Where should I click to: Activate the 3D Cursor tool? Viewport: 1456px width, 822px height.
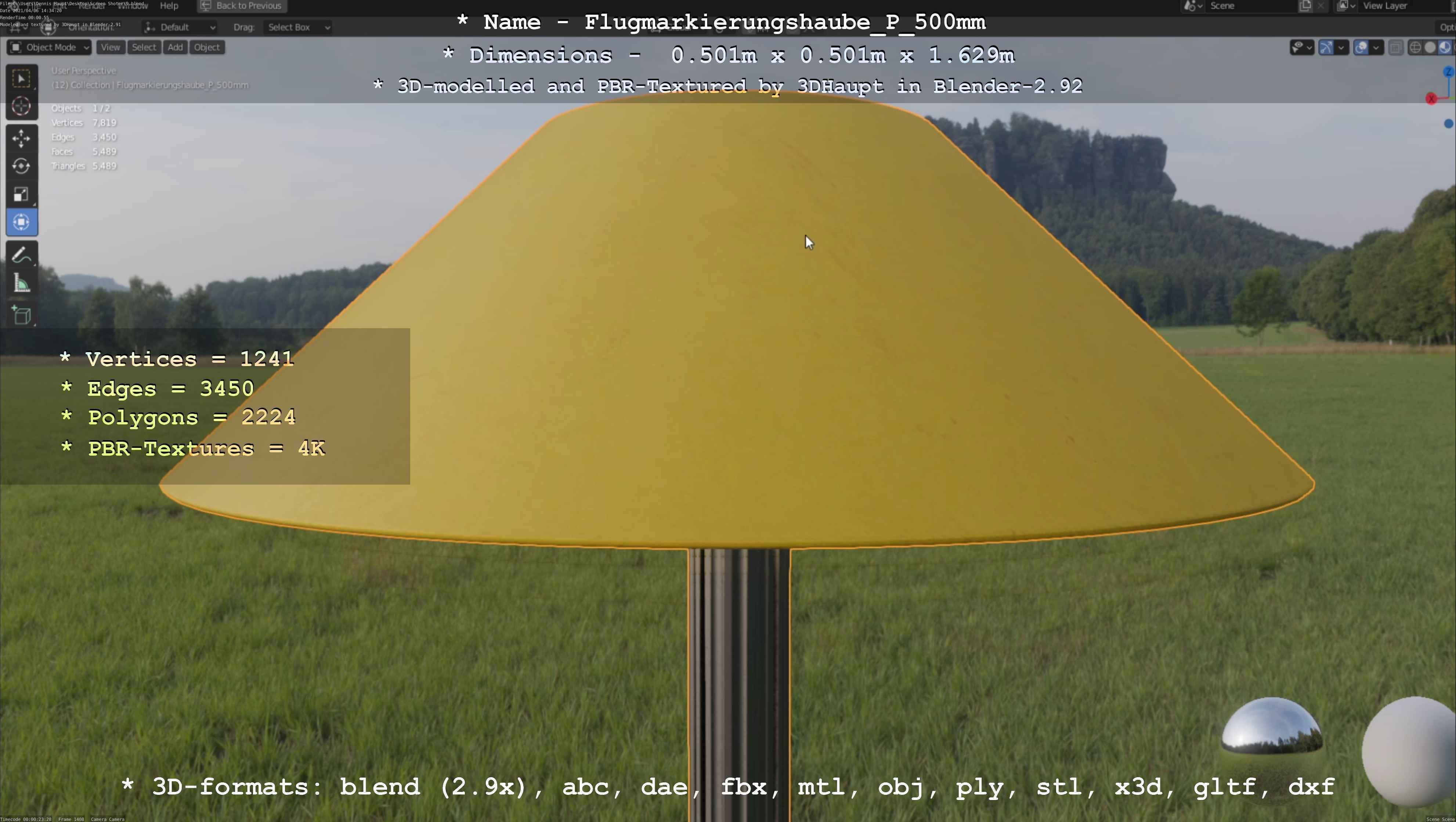[21, 106]
